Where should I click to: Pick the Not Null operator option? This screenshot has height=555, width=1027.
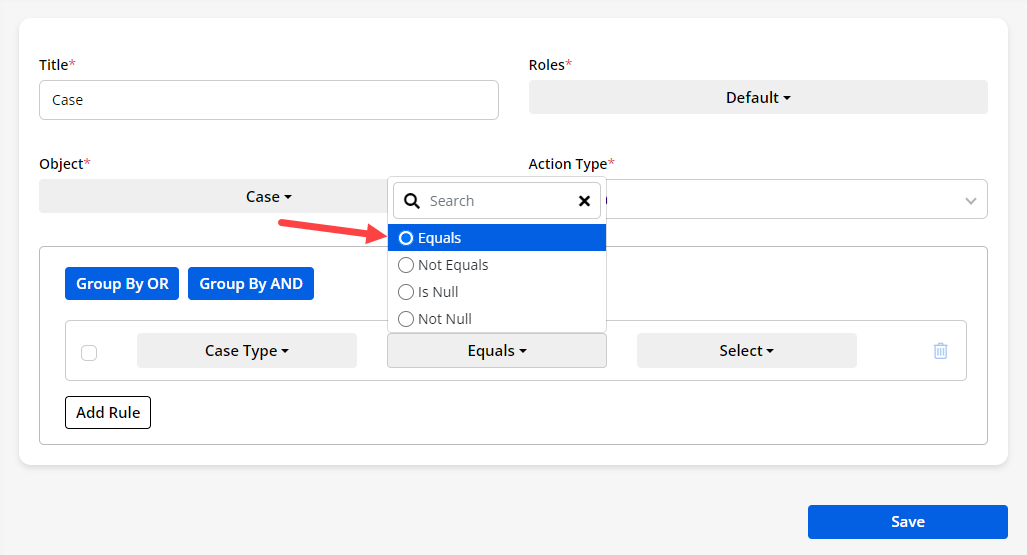click(x=406, y=319)
